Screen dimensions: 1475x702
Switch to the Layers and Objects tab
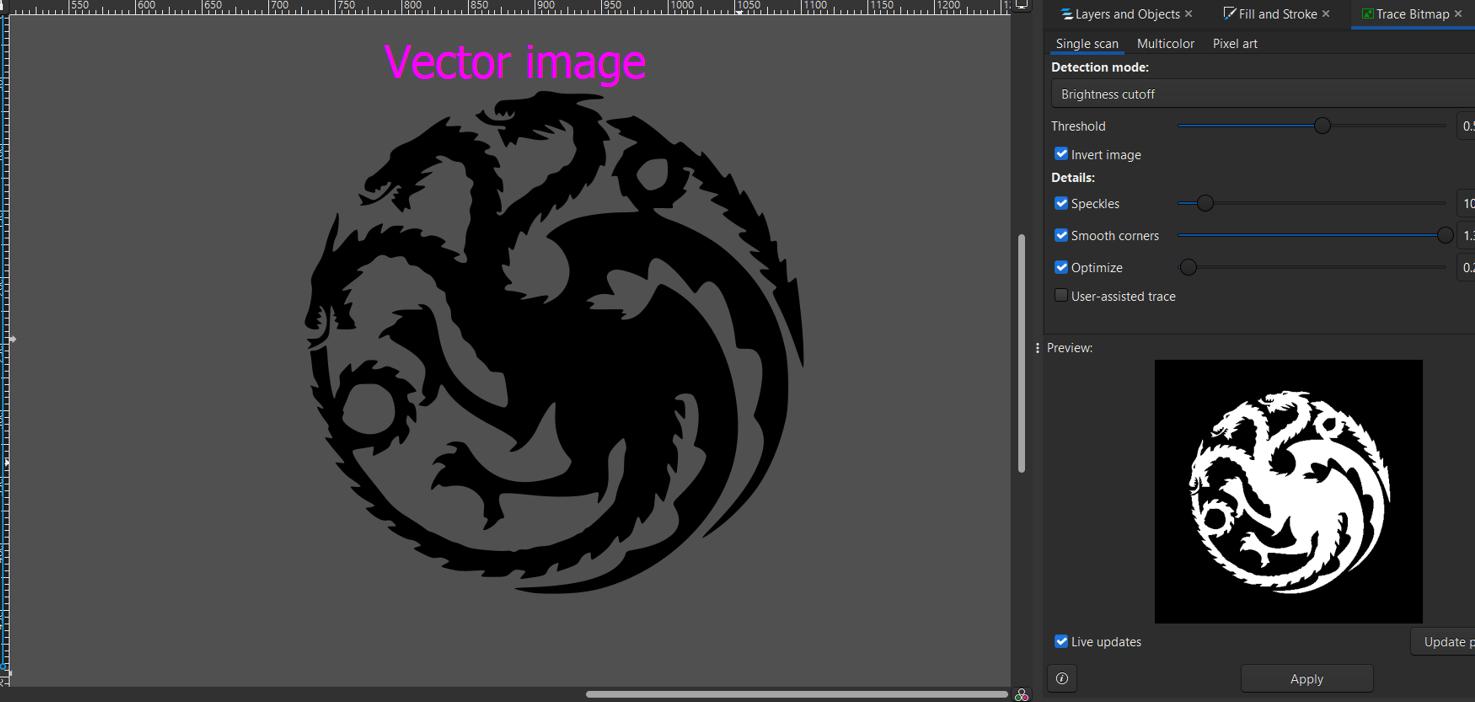(1127, 14)
